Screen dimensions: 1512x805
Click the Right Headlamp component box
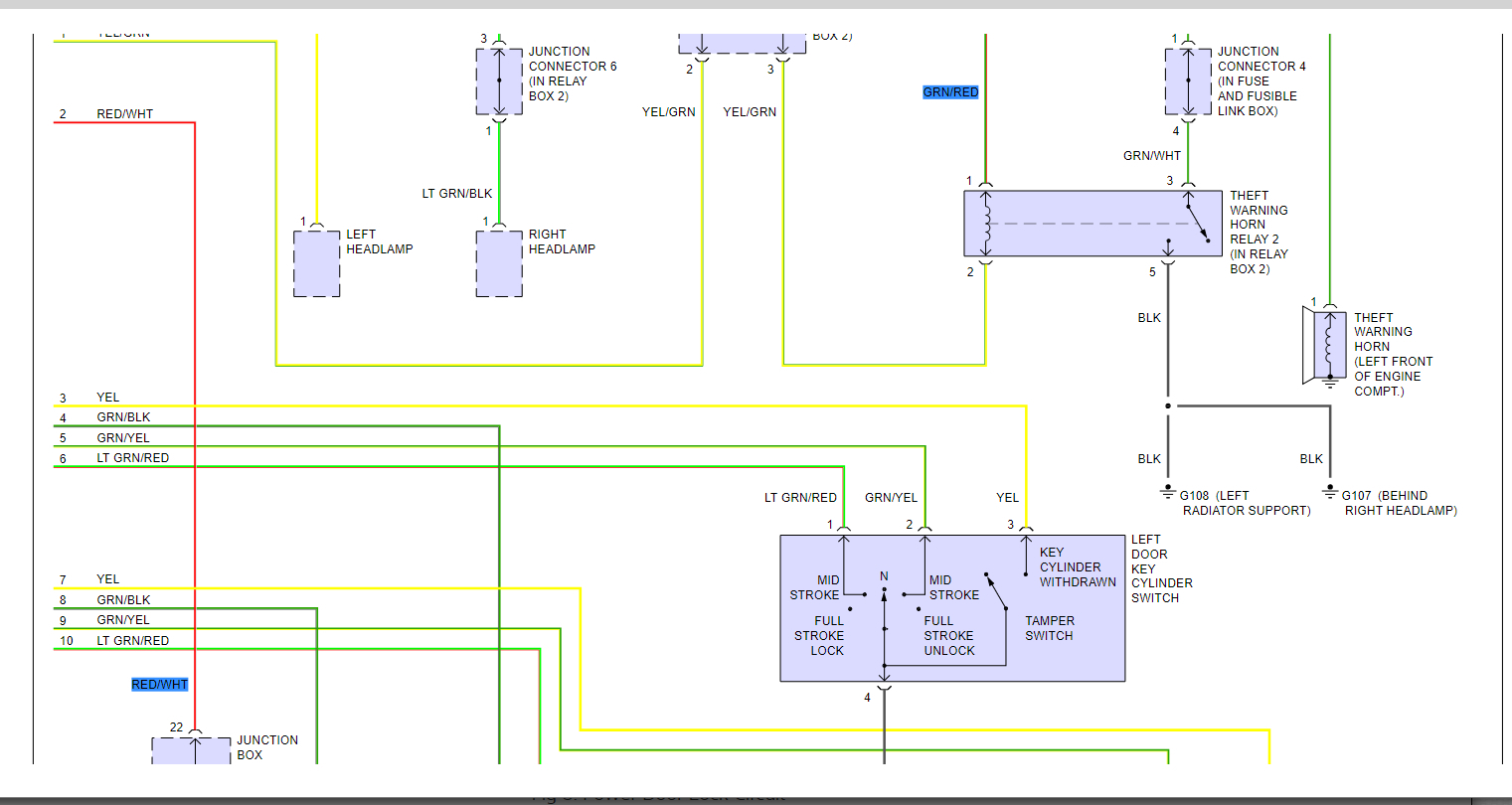(499, 263)
